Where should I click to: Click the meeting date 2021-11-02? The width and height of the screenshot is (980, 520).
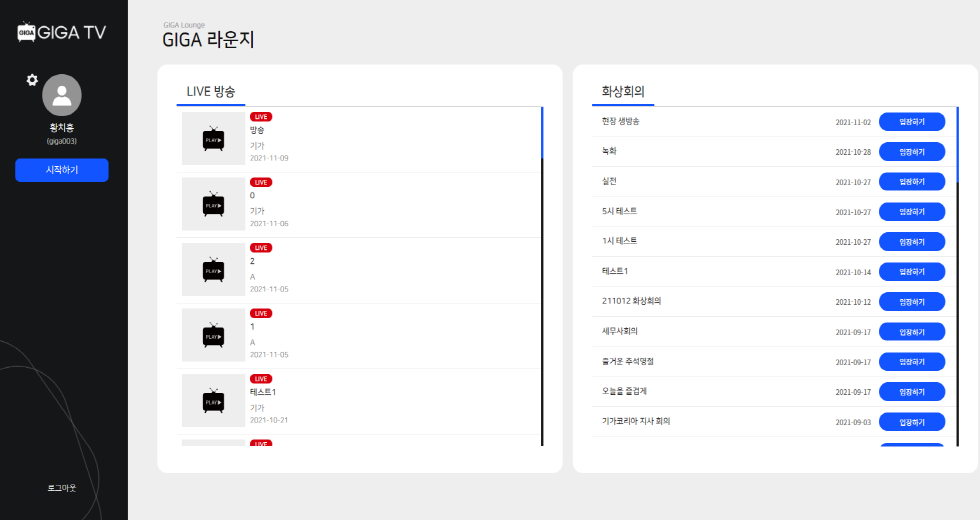point(853,122)
